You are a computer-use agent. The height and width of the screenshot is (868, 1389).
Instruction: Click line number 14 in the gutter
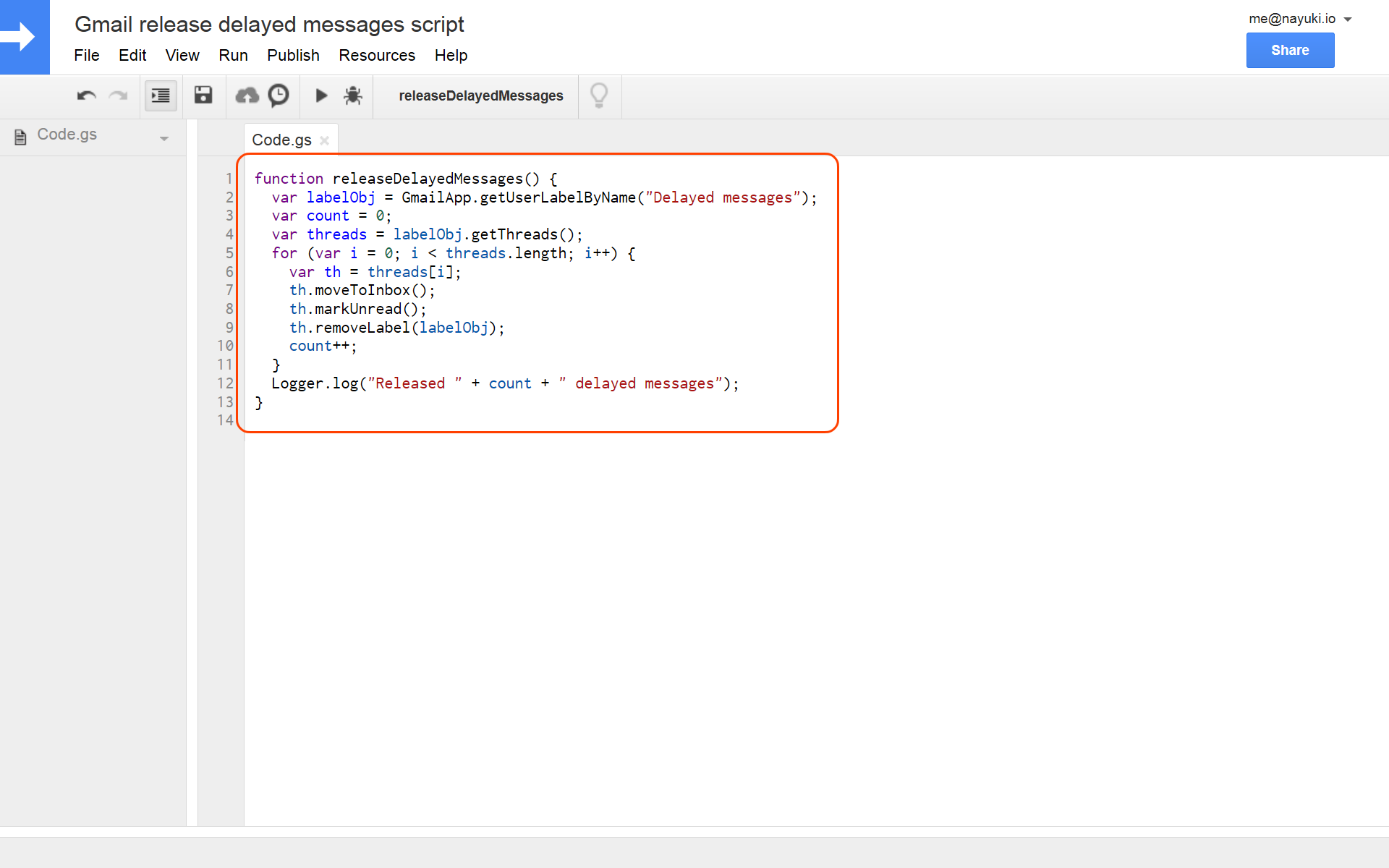coord(225,420)
